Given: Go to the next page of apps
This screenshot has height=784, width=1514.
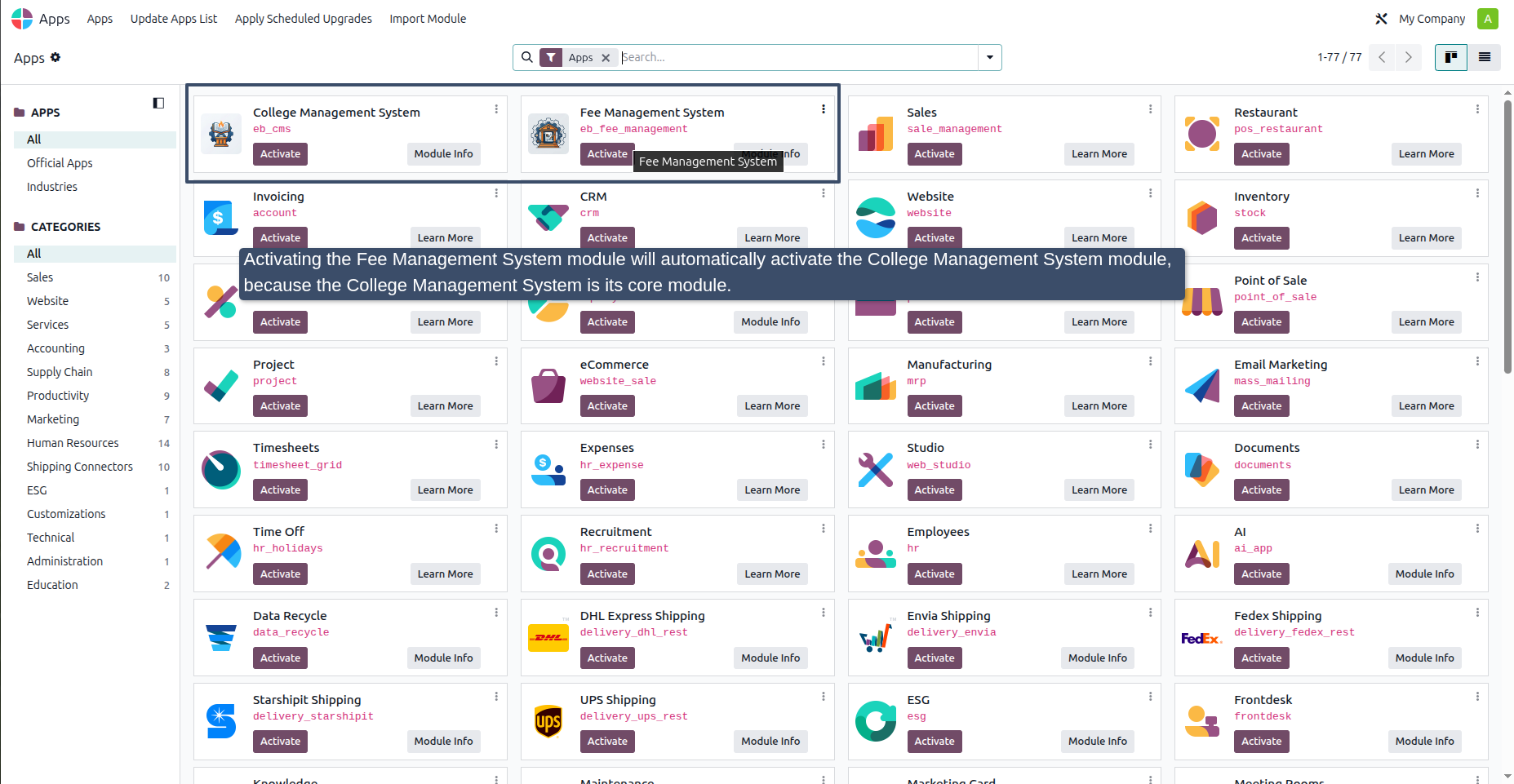Looking at the screenshot, I should [x=1408, y=57].
